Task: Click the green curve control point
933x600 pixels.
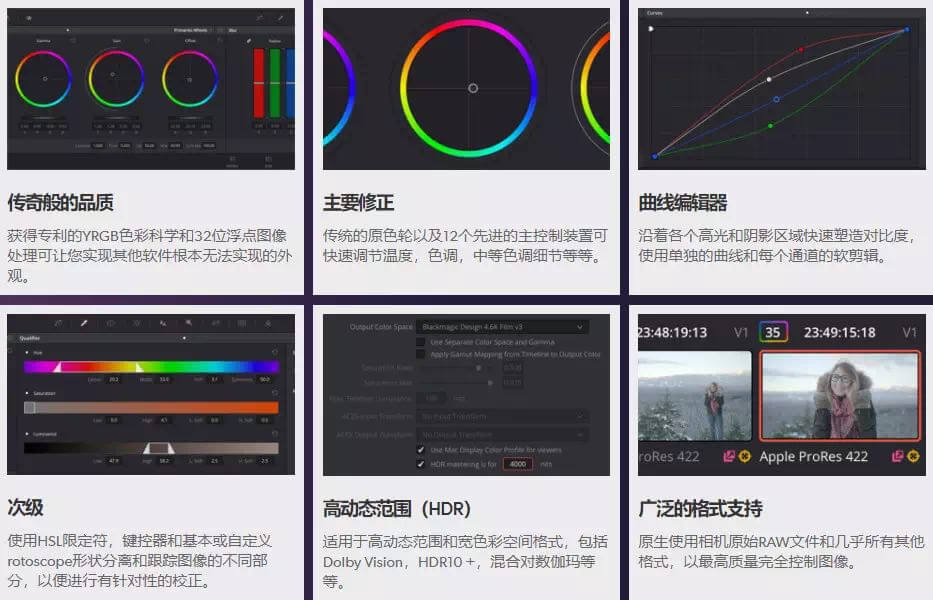Action: (771, 126)
